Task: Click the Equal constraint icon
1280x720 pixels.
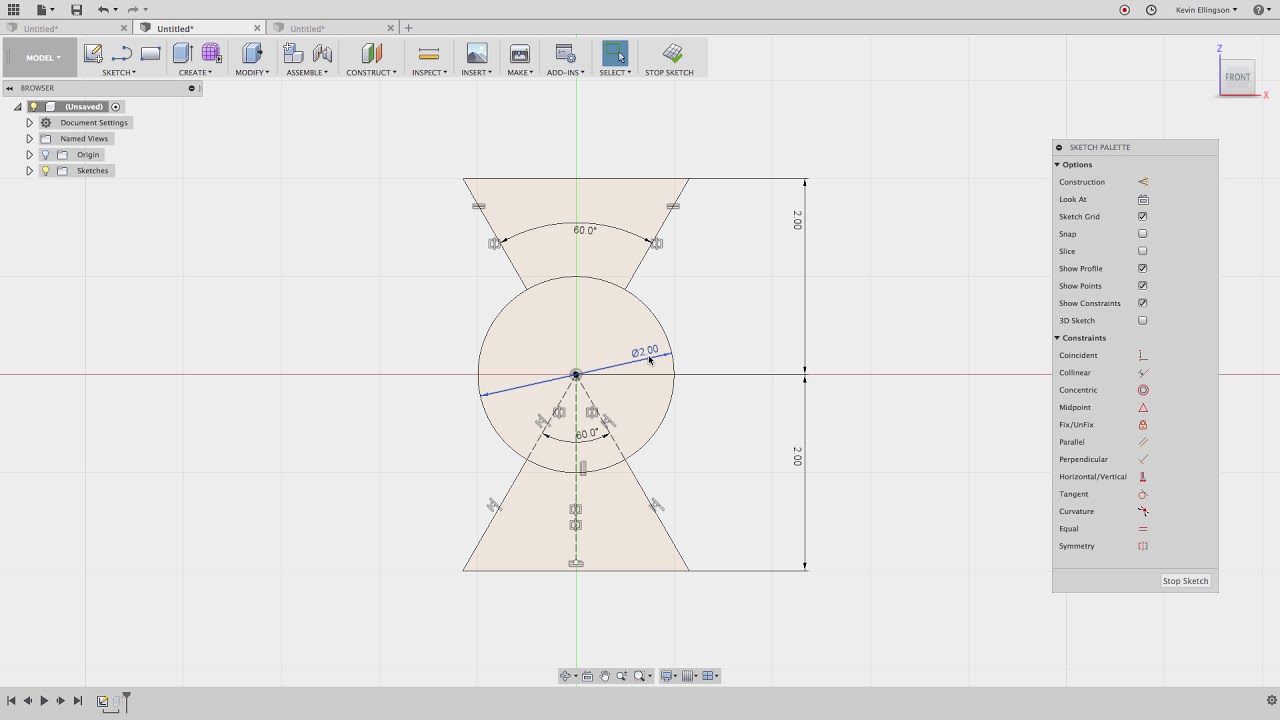Action: (x=1143, y=529)
